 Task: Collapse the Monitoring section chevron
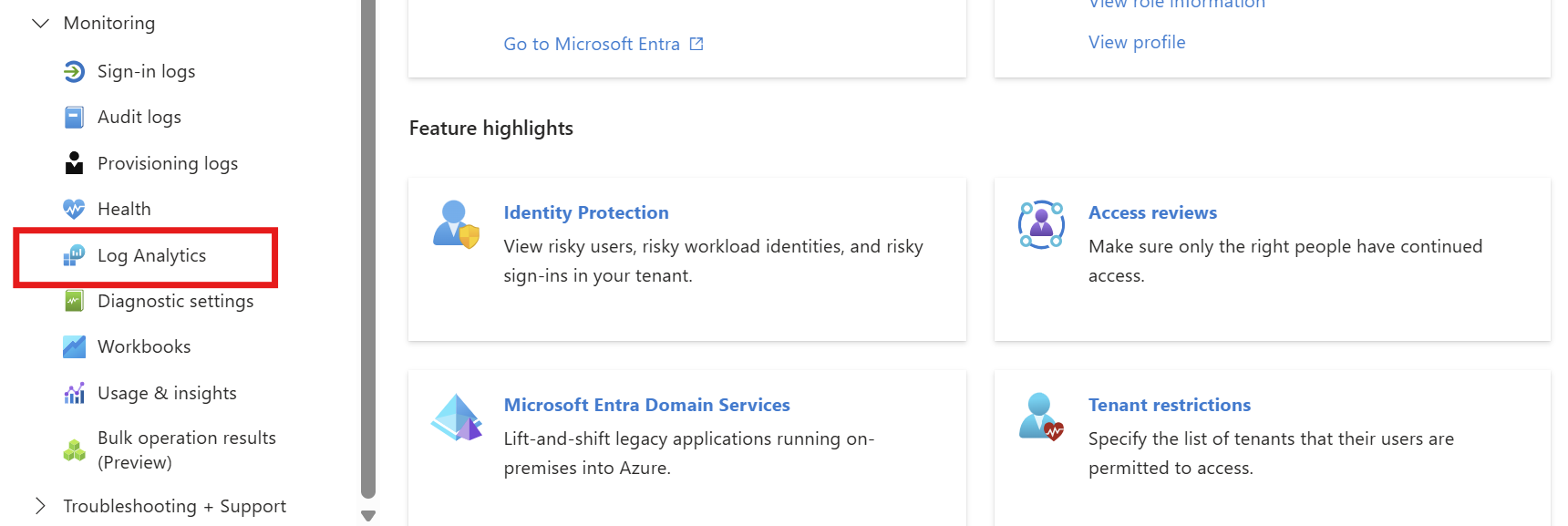40,23
